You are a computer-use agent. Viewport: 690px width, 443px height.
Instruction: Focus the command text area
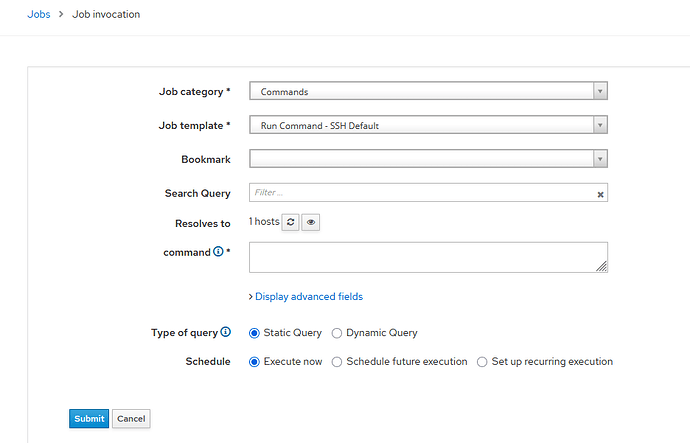pos(428,257)
